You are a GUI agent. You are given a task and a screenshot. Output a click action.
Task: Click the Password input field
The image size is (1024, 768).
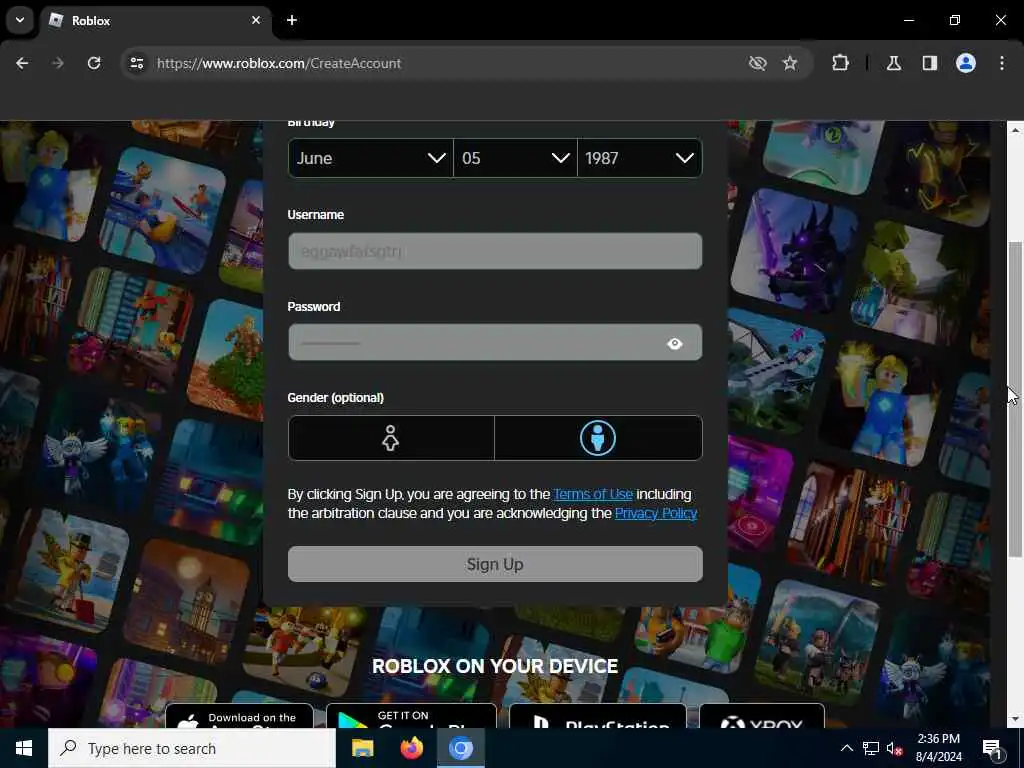pos(495,342)
